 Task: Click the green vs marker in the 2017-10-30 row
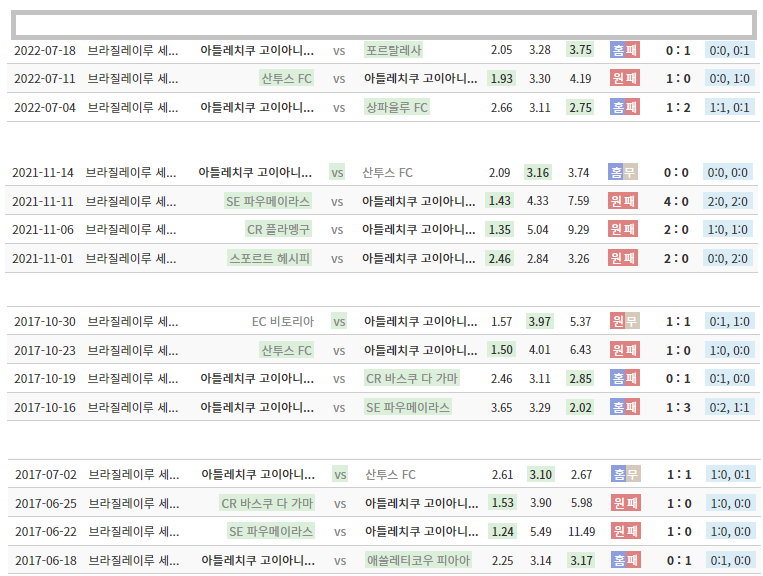tap(339, 322)
